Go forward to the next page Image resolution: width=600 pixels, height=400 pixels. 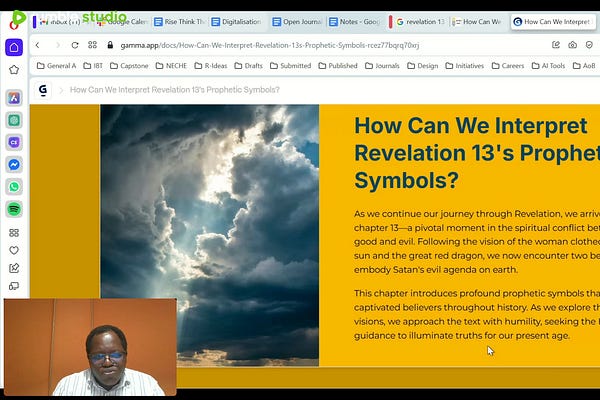[58, 45]
